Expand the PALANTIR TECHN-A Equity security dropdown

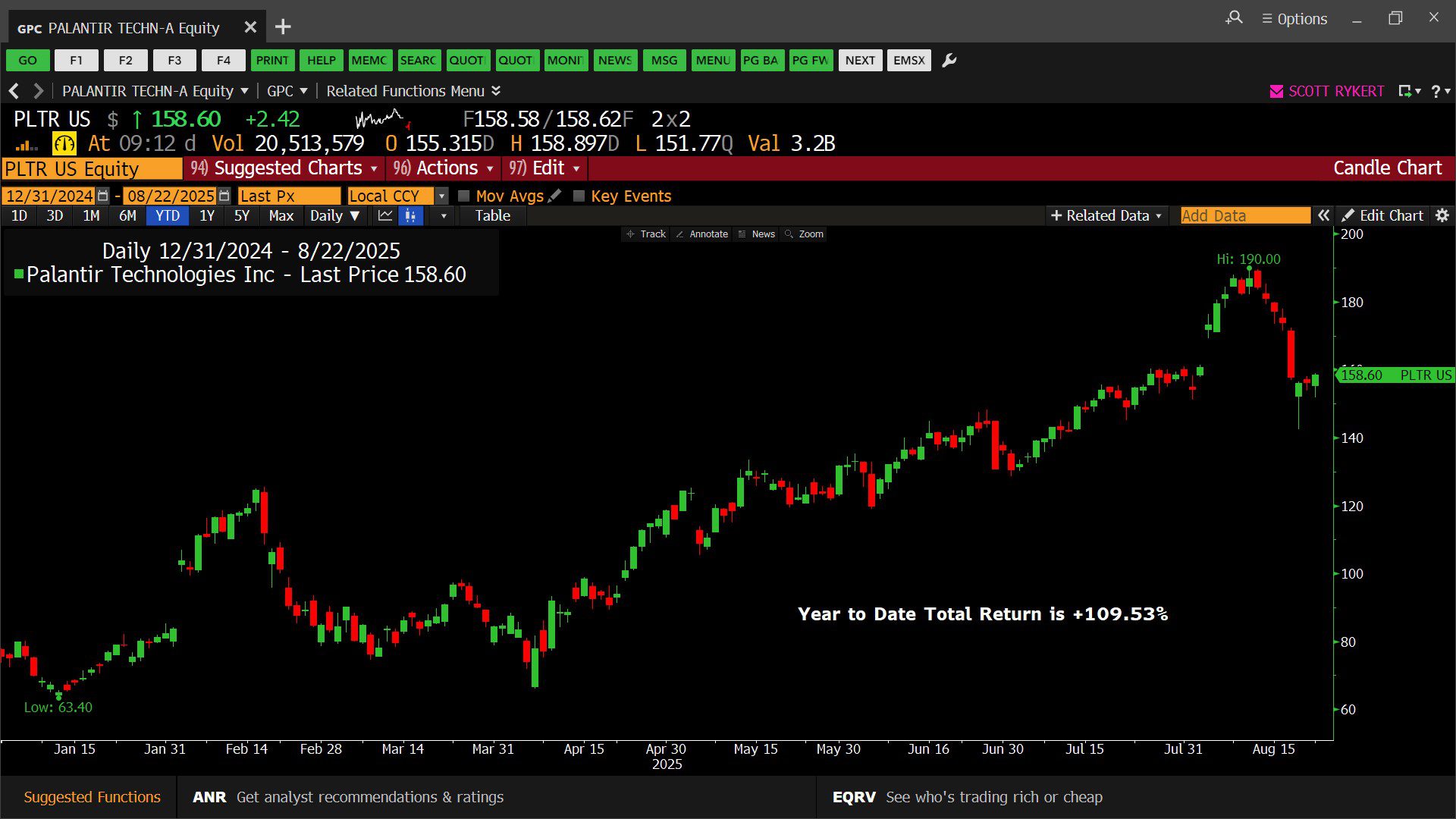pos(155,91)
